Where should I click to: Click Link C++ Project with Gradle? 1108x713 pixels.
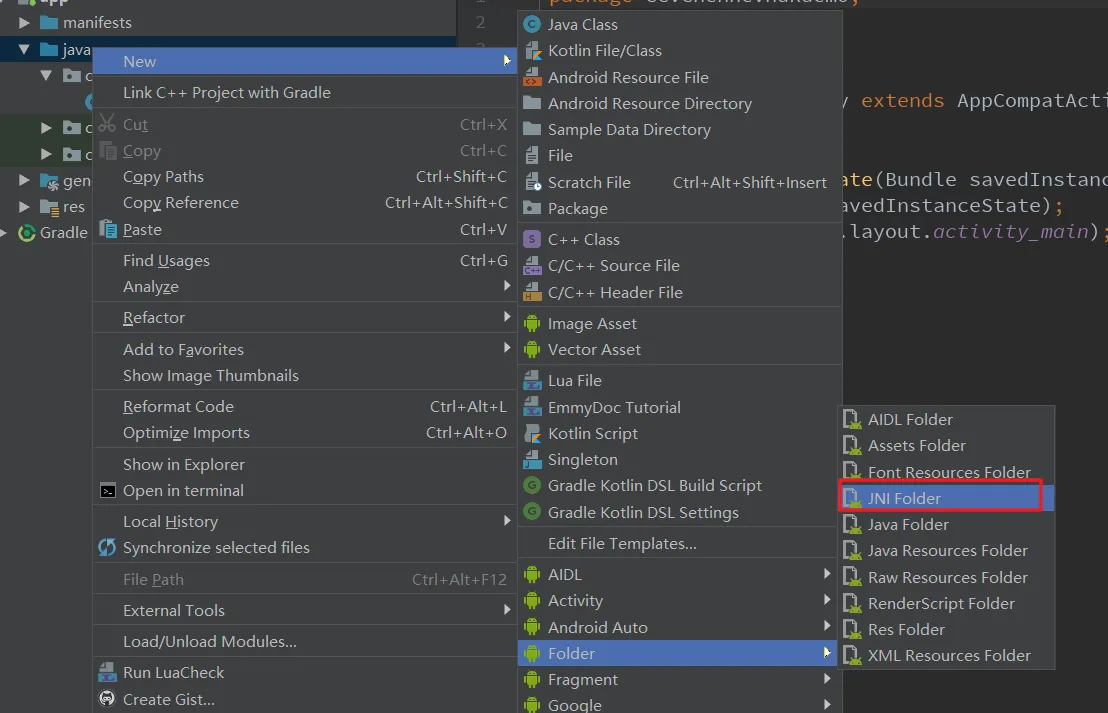(x=227, y=93)
